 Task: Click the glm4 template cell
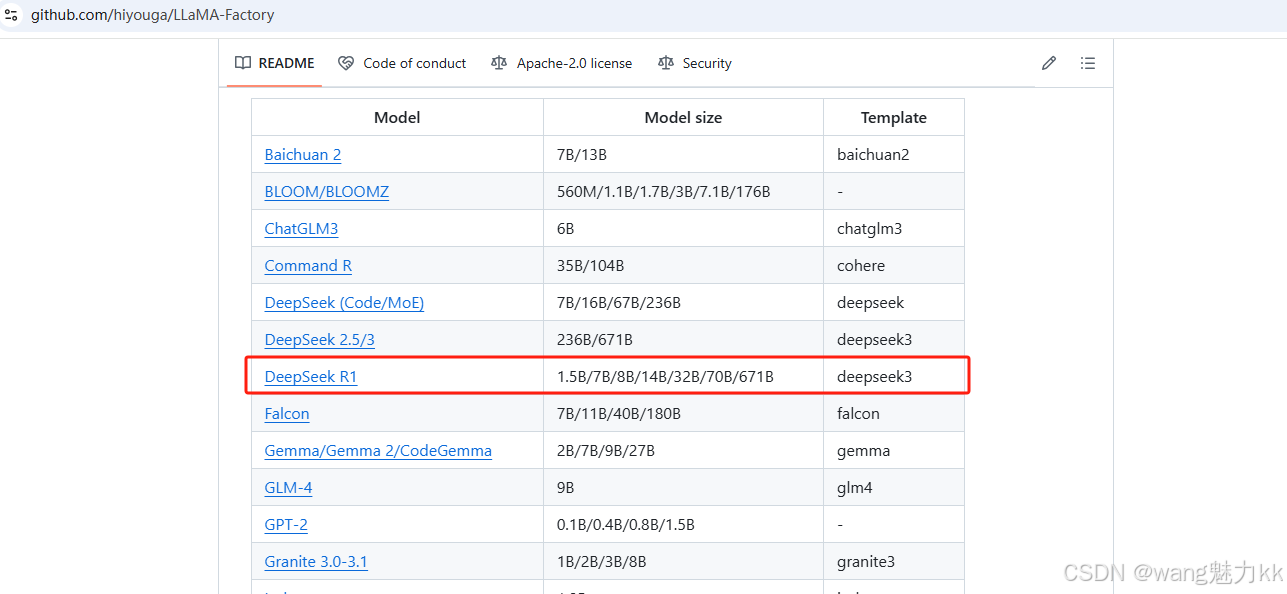coord(894,488)
